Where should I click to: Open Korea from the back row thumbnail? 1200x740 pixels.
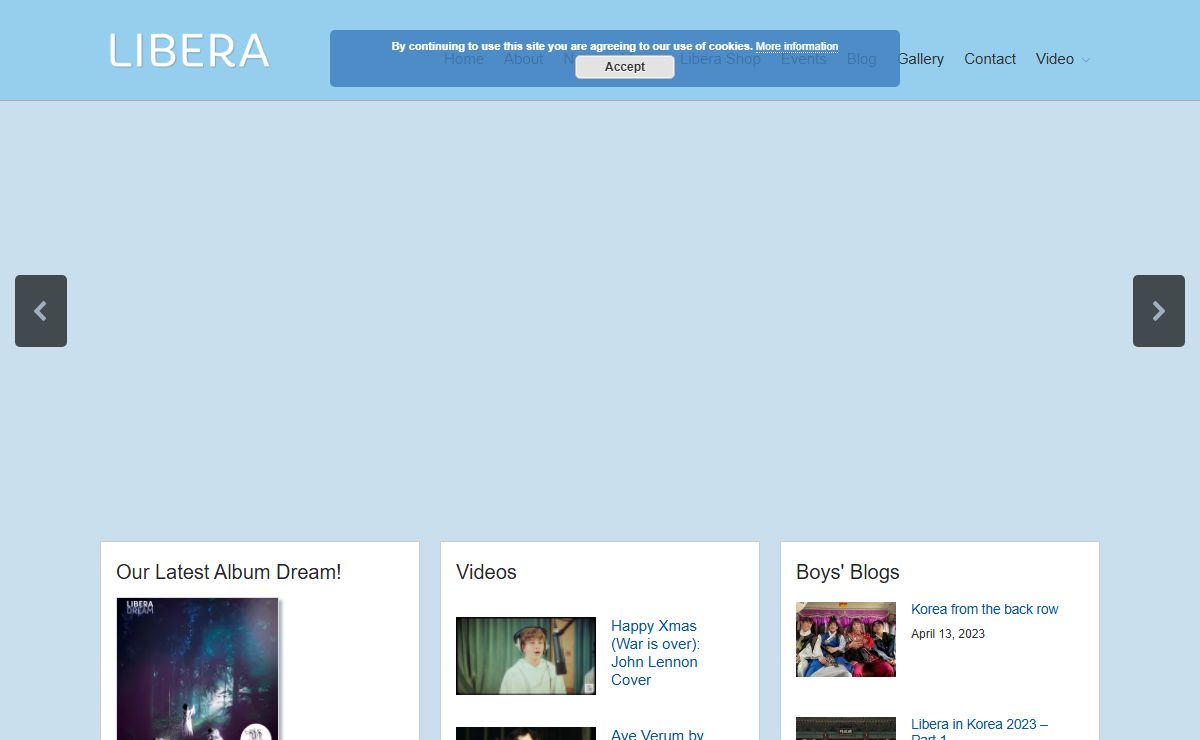click(846, 640)
